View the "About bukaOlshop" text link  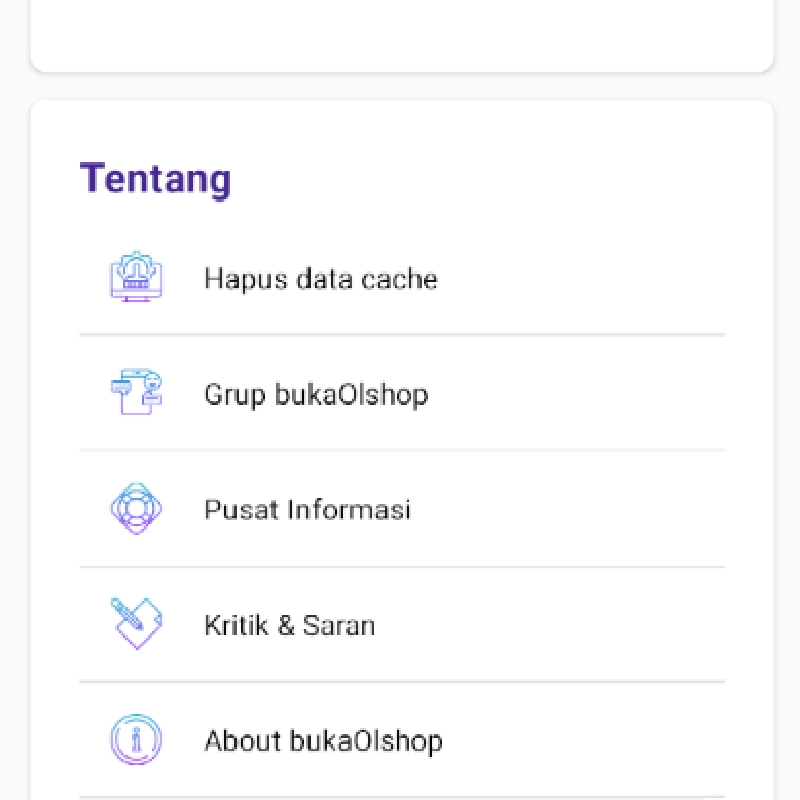tap(323, 741)
